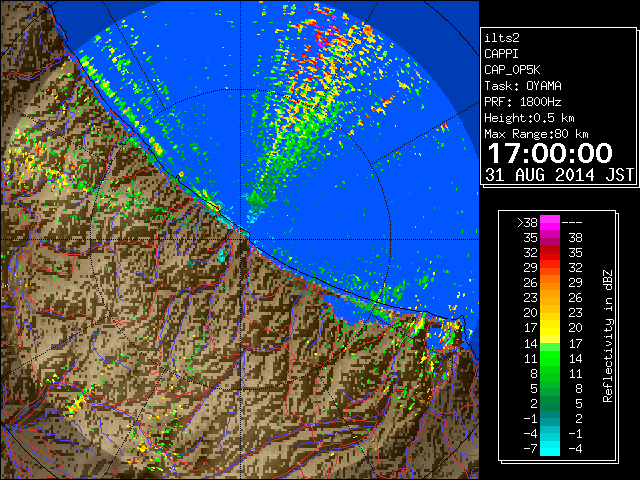Click the '31 AUG 2014 JST' date
Screen dimensions: 640x480
click(559, 175)
